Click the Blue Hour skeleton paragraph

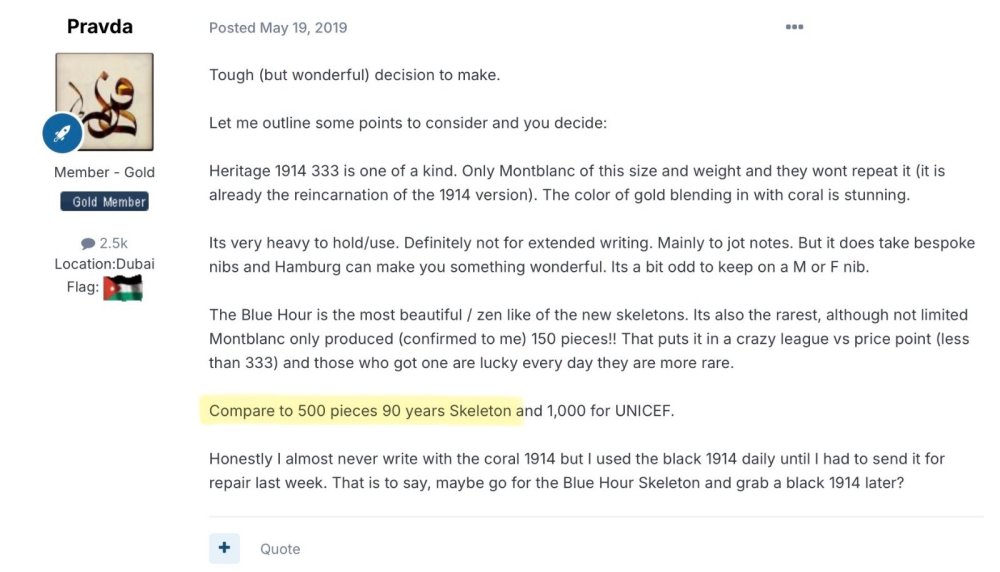(x=589, y=339)
